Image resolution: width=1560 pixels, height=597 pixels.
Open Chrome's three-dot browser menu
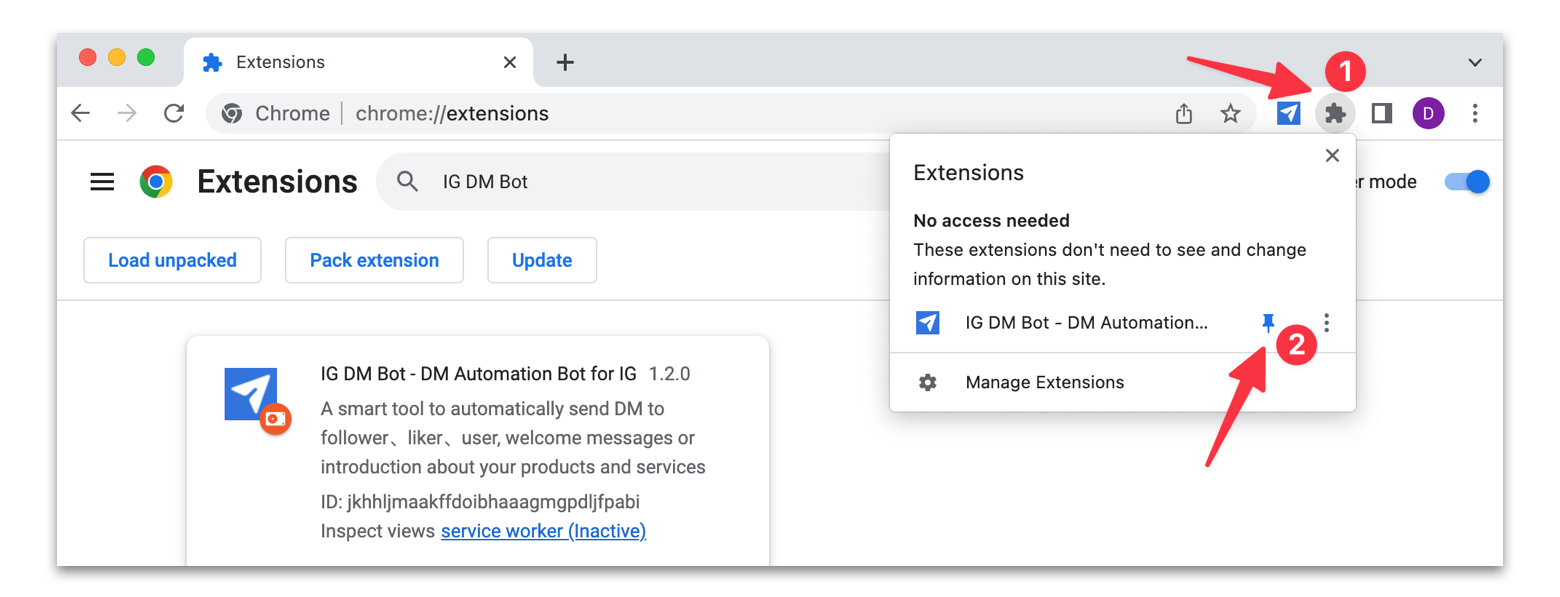(x=1475, y=113)
